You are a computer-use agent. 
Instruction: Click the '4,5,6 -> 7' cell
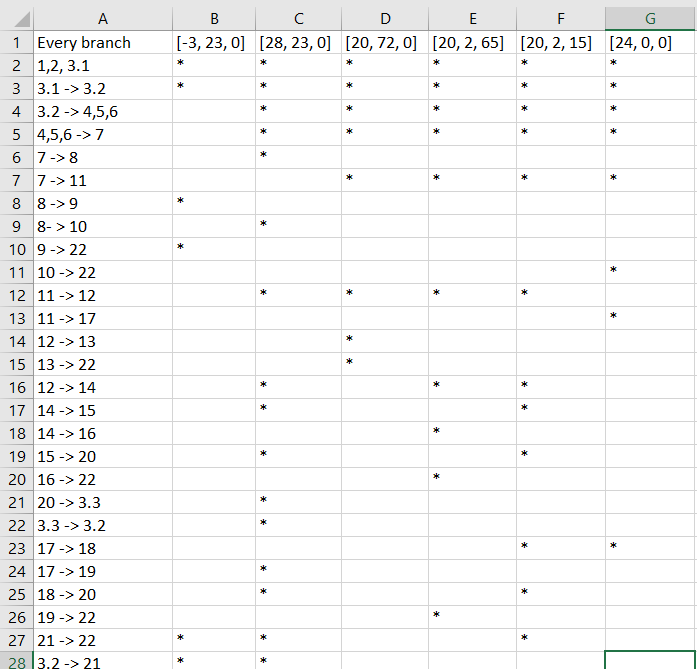103,135
